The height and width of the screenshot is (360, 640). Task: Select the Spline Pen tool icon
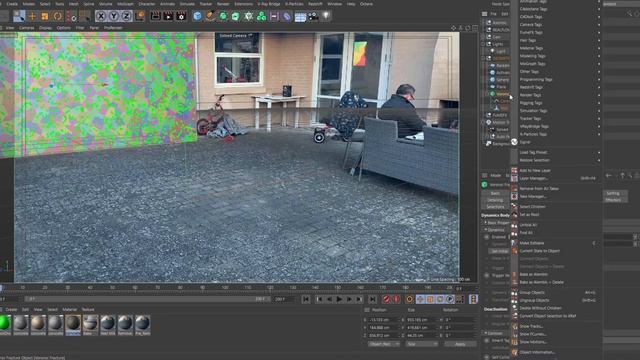click(210, 16)
